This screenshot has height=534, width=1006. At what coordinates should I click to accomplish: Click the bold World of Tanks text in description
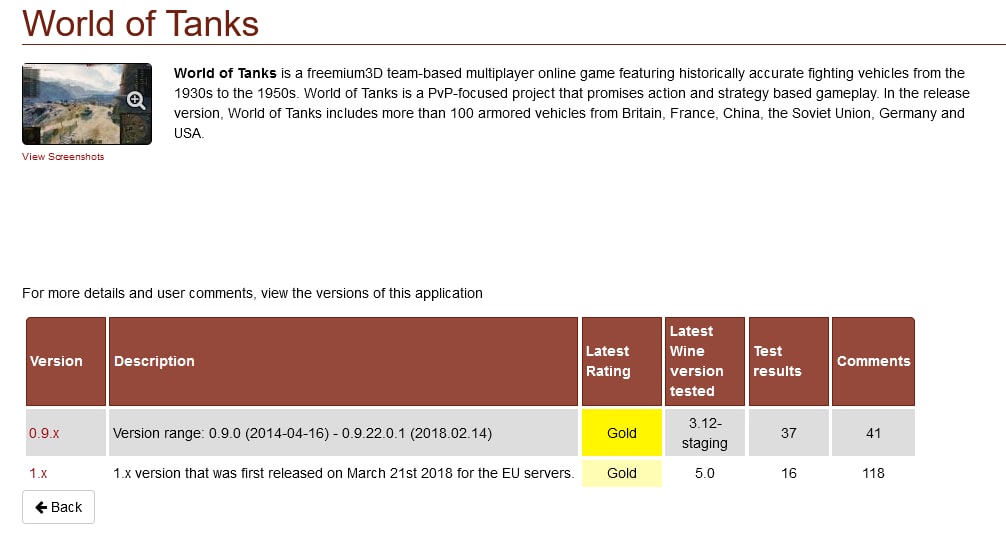(225, 73)
